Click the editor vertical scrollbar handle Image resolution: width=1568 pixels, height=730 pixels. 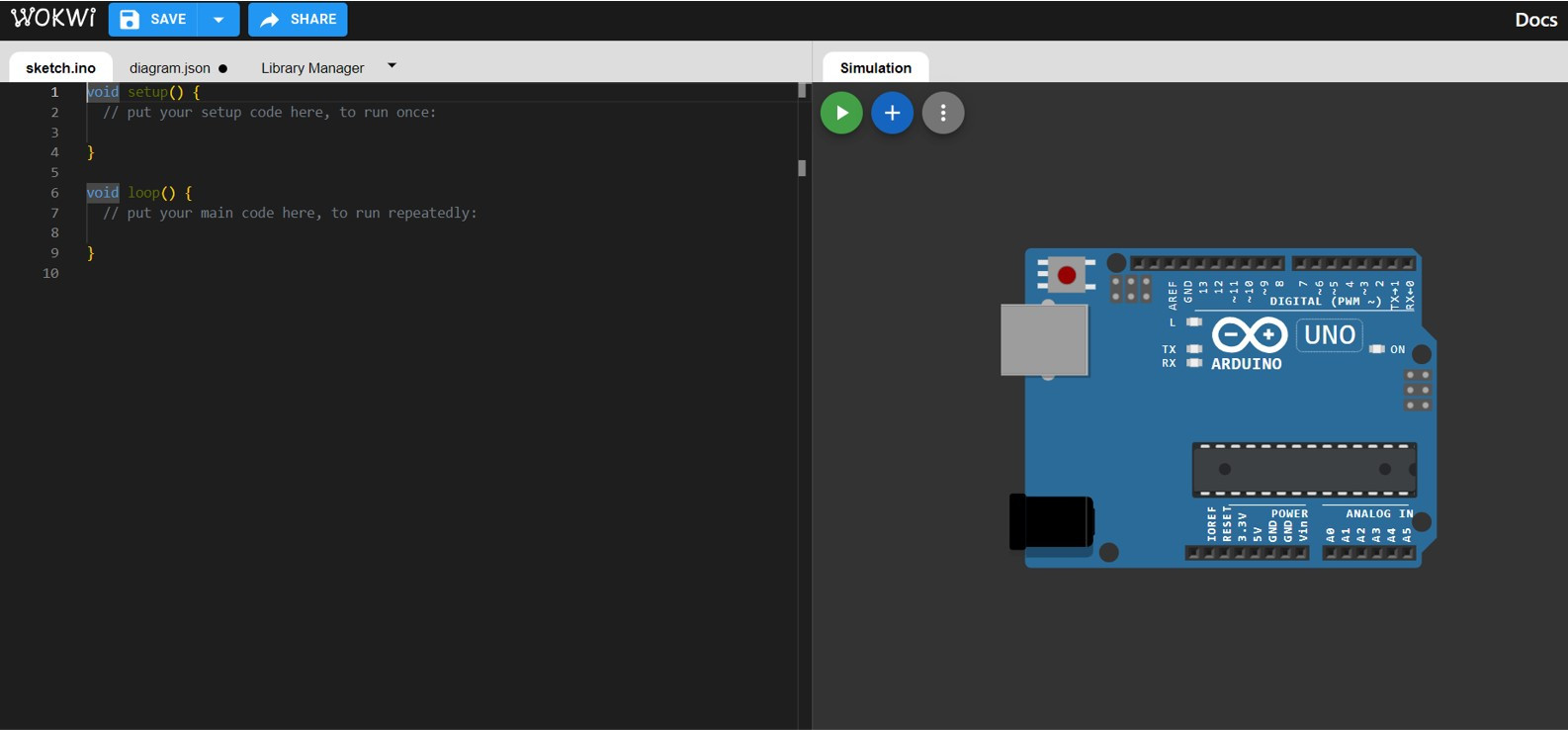pyautogui.click(x=802, y=168)
